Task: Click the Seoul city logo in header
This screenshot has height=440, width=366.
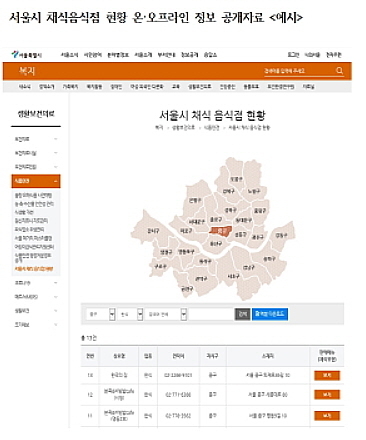Action: tap(26, 55)
